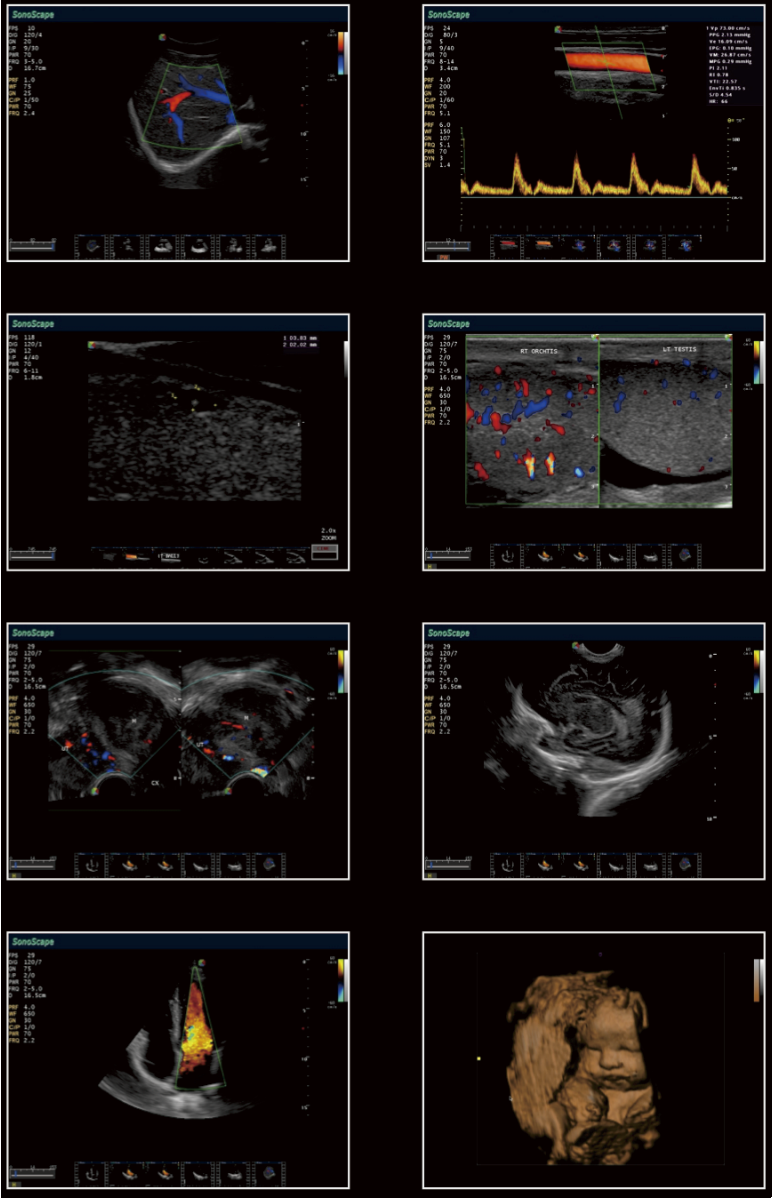Click the SonoScape logo above the carotid spectral waveform
Image resolution: width=772 pixels, height=1199 pixels.
pyautogui.click(x=448, y=13)
